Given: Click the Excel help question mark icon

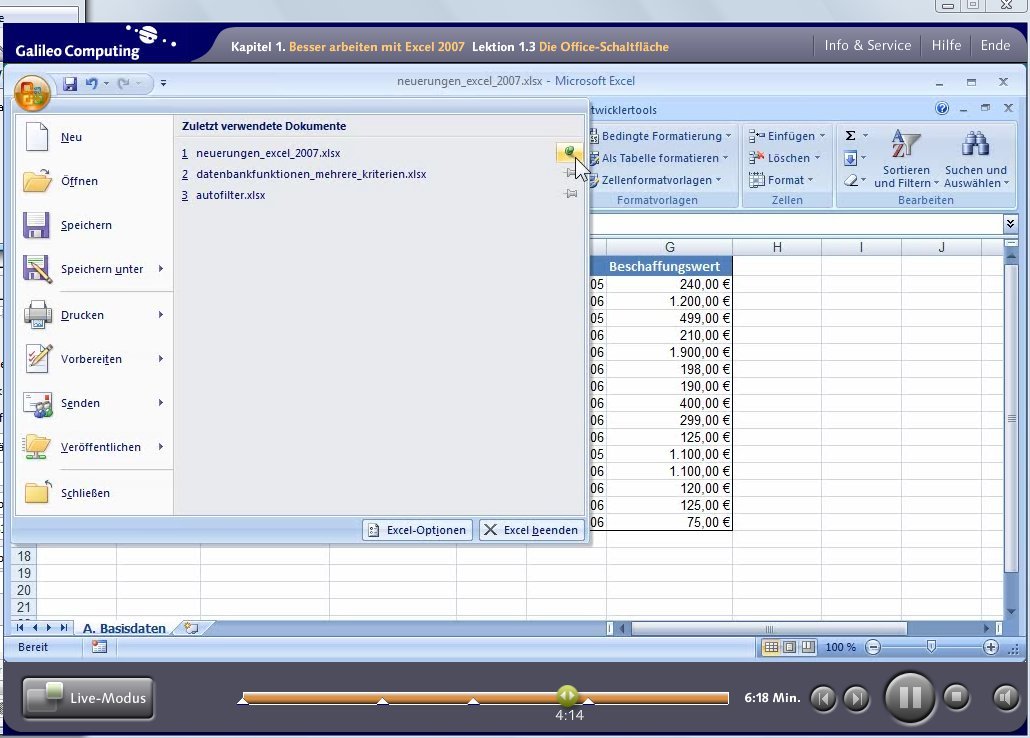Looking at the screenshot, I should [942, 108].
